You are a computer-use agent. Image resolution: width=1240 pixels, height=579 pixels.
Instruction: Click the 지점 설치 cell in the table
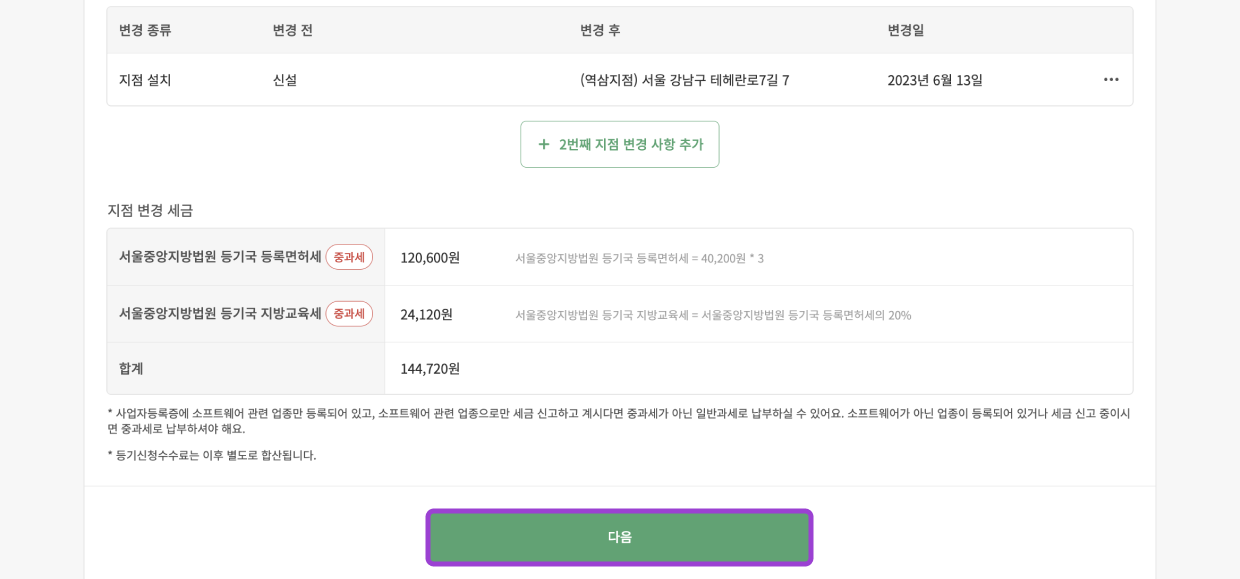pyautogui.click(x=145, y=80)
